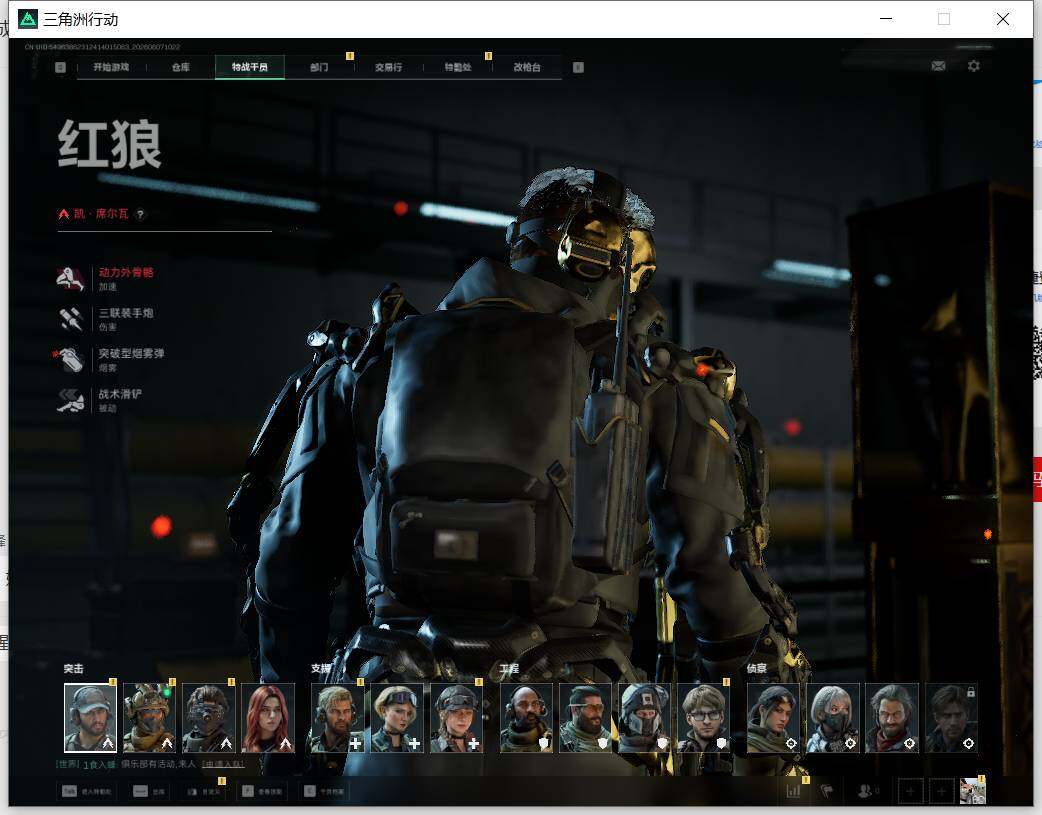Open the player avatar in bottom corner
The height and width of the screenshot is (815, 1042).
972,791
